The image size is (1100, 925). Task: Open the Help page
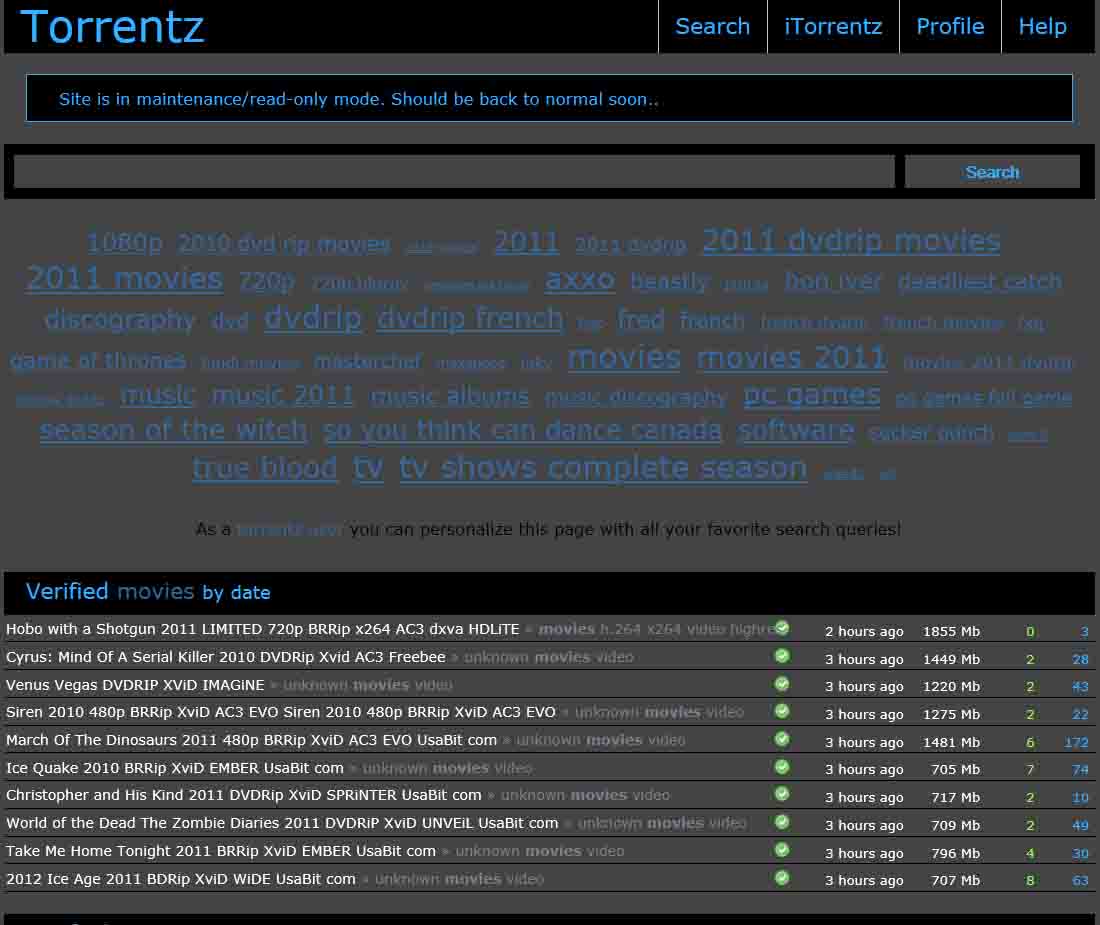pyautogui.click(x=1042, y=26)
